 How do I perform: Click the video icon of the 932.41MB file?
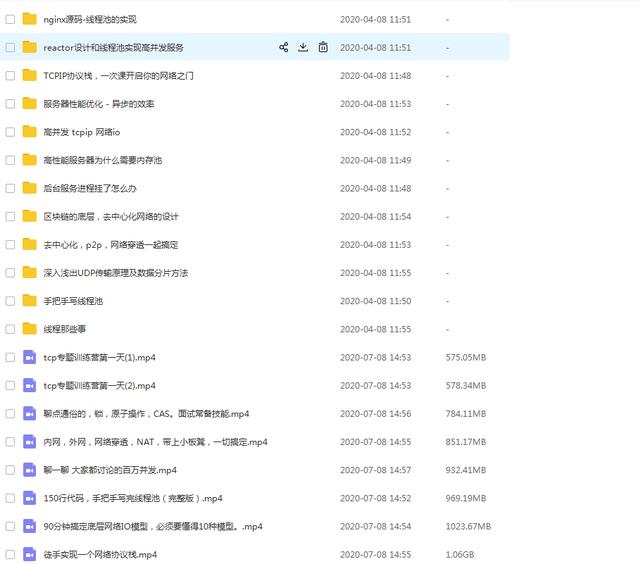pos(29,470)
